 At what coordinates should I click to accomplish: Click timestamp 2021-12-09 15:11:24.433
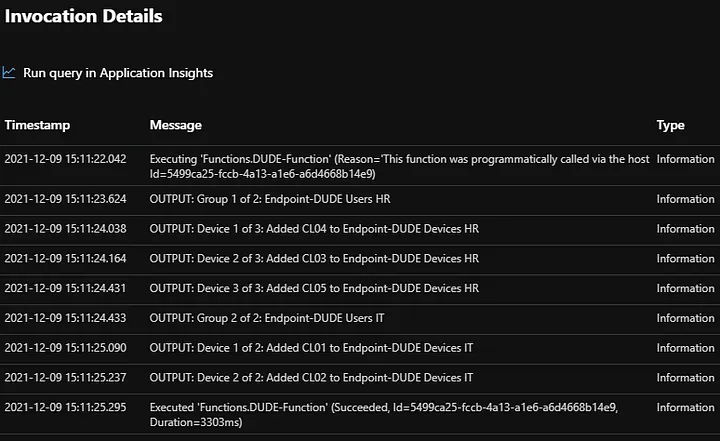(x=66, y=319)
